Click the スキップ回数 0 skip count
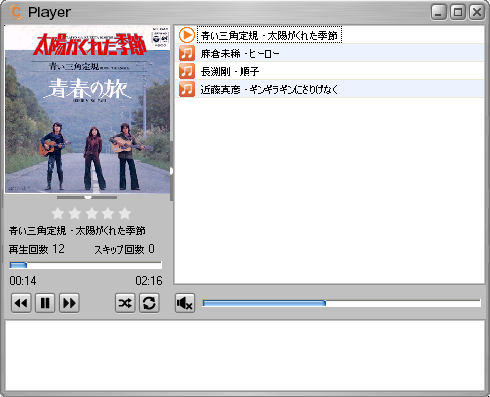 click(x=124, y=249)
